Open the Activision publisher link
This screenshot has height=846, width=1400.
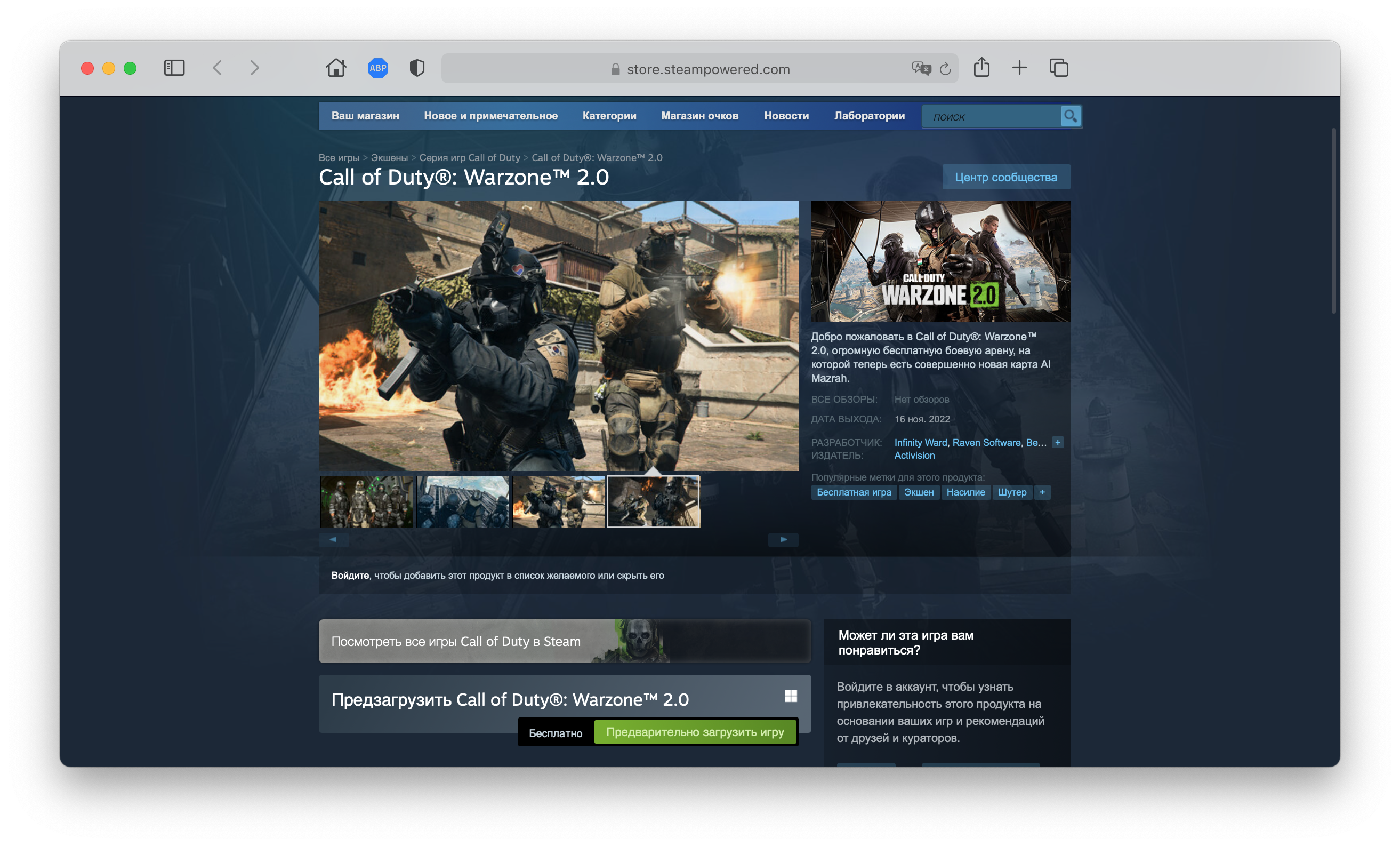point(914,456)
